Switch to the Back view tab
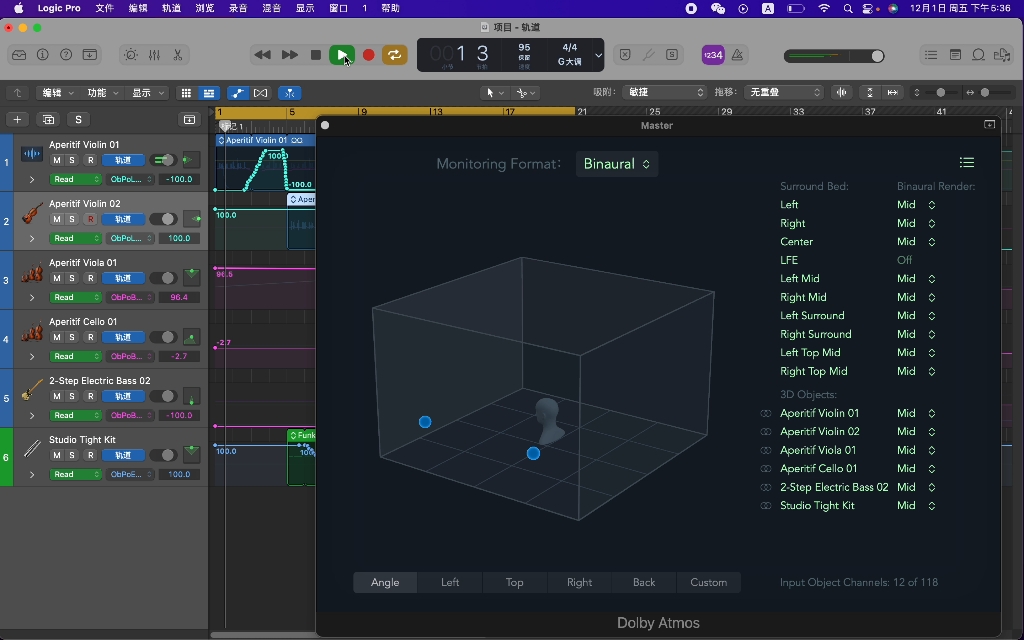This screenshot has height=640, width=1024. click(644, 583)
